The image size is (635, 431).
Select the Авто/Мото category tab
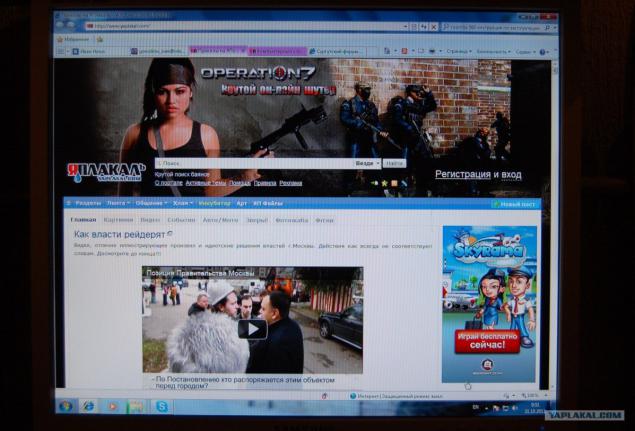(x=220, y=220)
